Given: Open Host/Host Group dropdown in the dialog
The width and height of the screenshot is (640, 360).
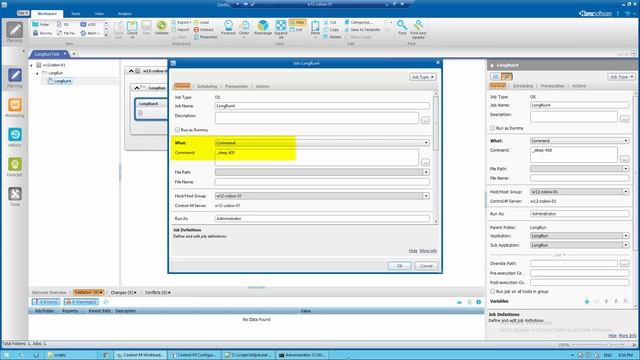Looking at the screenshot, I should pyautogui.click(x=426, y=196).
